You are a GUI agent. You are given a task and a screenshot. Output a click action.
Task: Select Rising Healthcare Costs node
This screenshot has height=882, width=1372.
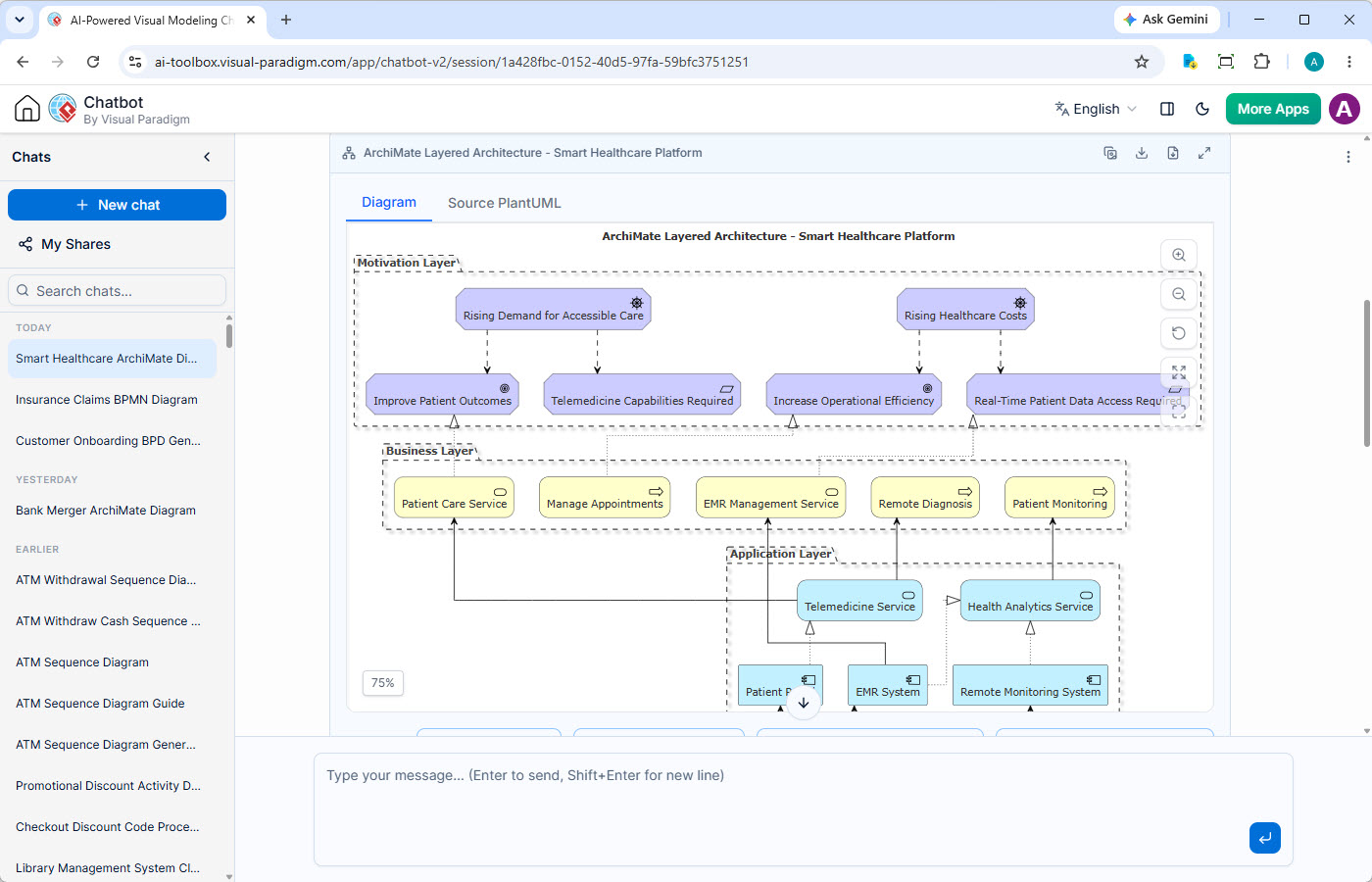pos(965,309)
